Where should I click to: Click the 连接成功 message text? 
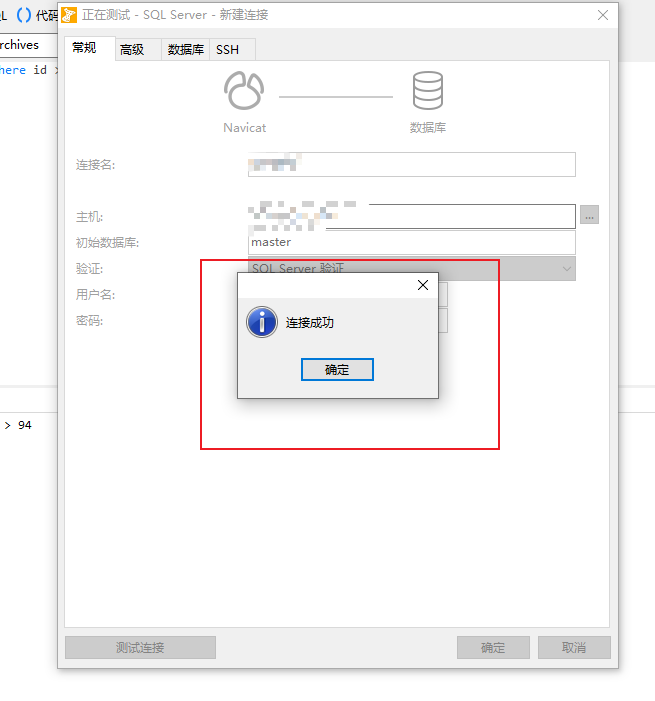[x=310, y=323]
